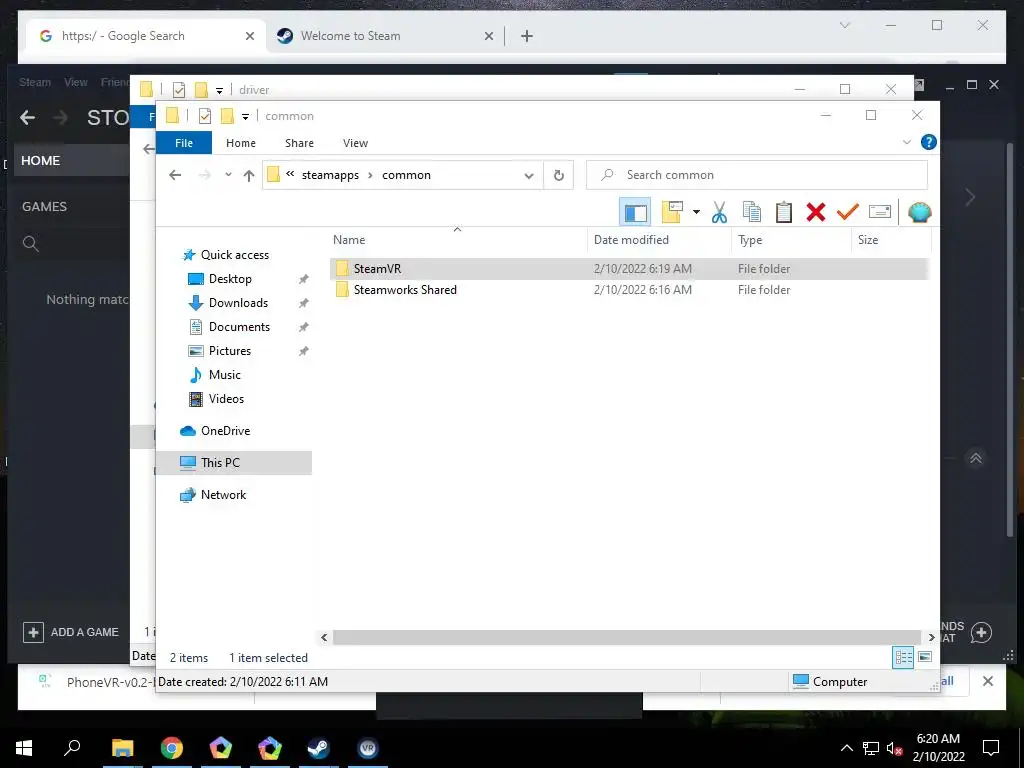Image resolution: width=1024 pixels, height=768 pixels.
Task: Click the shell icon in Explorer toolbar
Action: pyautogui.click(x=920, y=212)
